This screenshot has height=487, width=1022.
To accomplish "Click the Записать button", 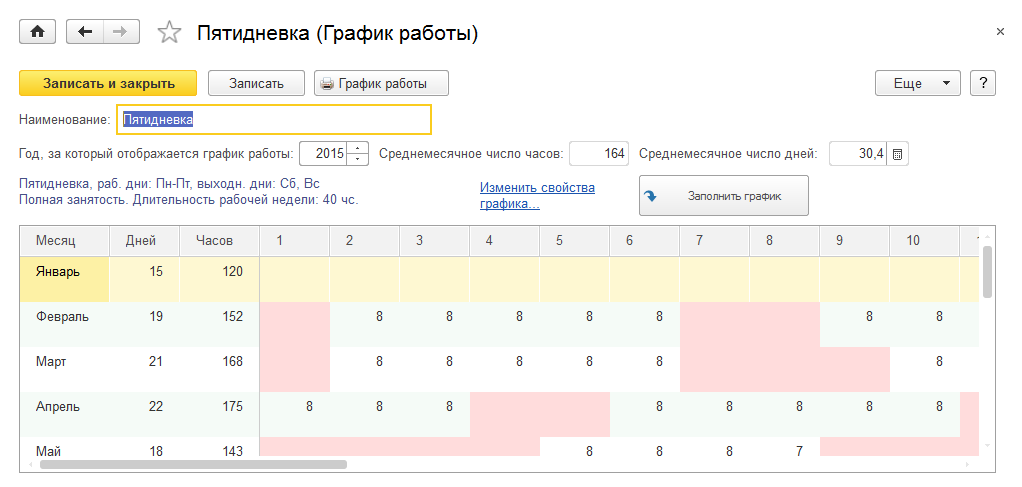I will (x=256, y=83).
